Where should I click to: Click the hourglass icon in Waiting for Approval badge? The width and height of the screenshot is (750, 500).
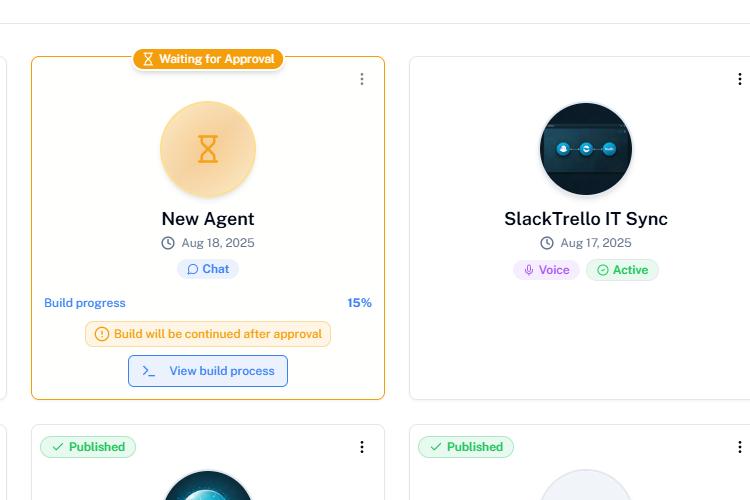coord(148,59)
